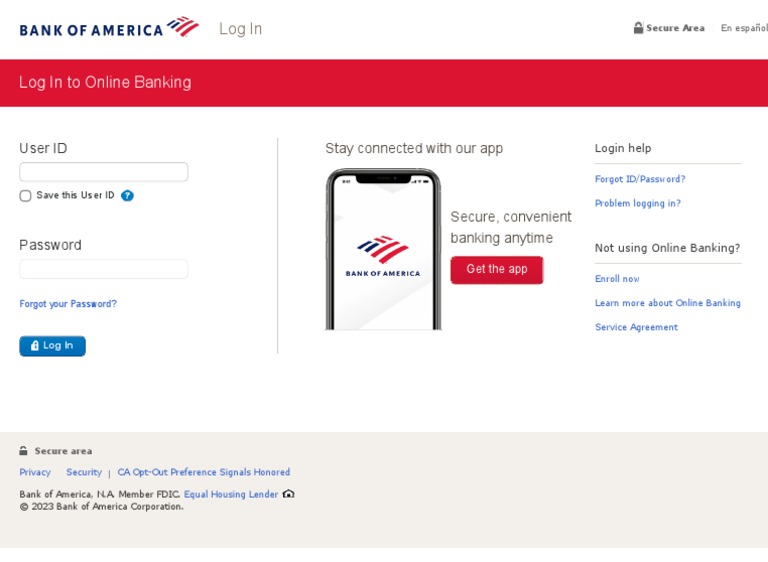768x562 pixels.
Task: View the Service Agreement link
Action: pyautogui.click(x=636, y=327)
